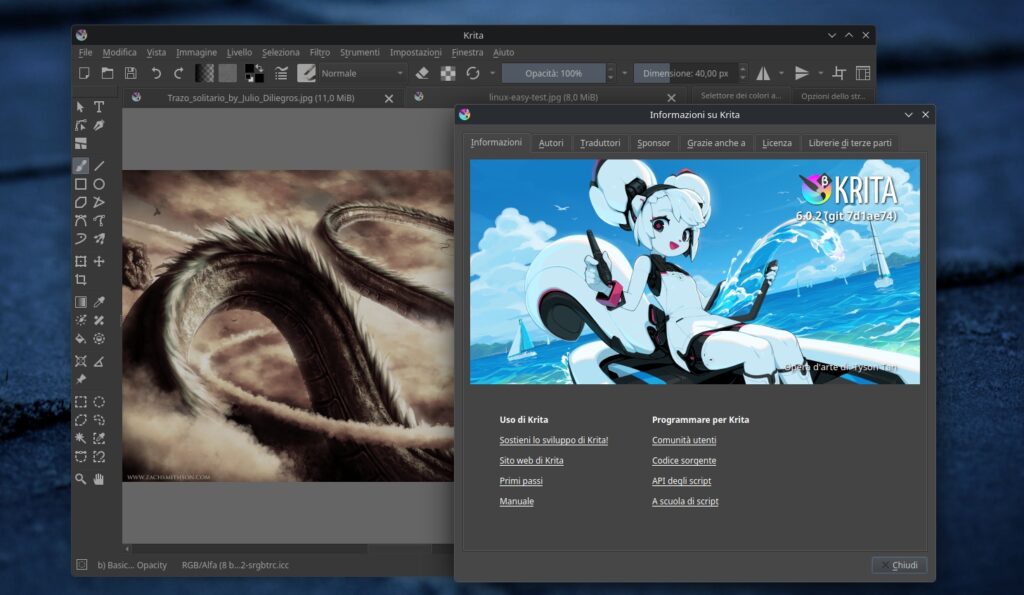
Task: Open the brush preset chooser
Action: [306, 73]
